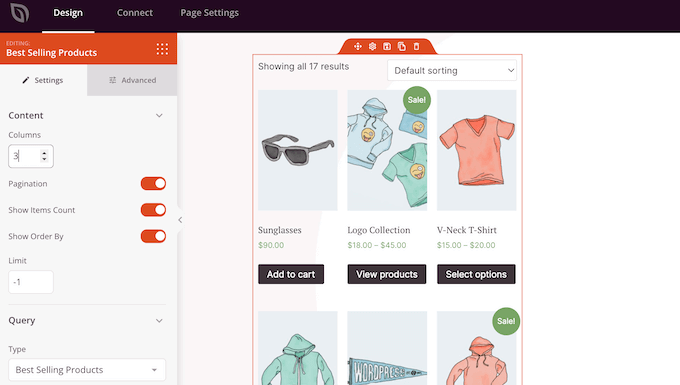Open the blocks grid icon in header

162,49
